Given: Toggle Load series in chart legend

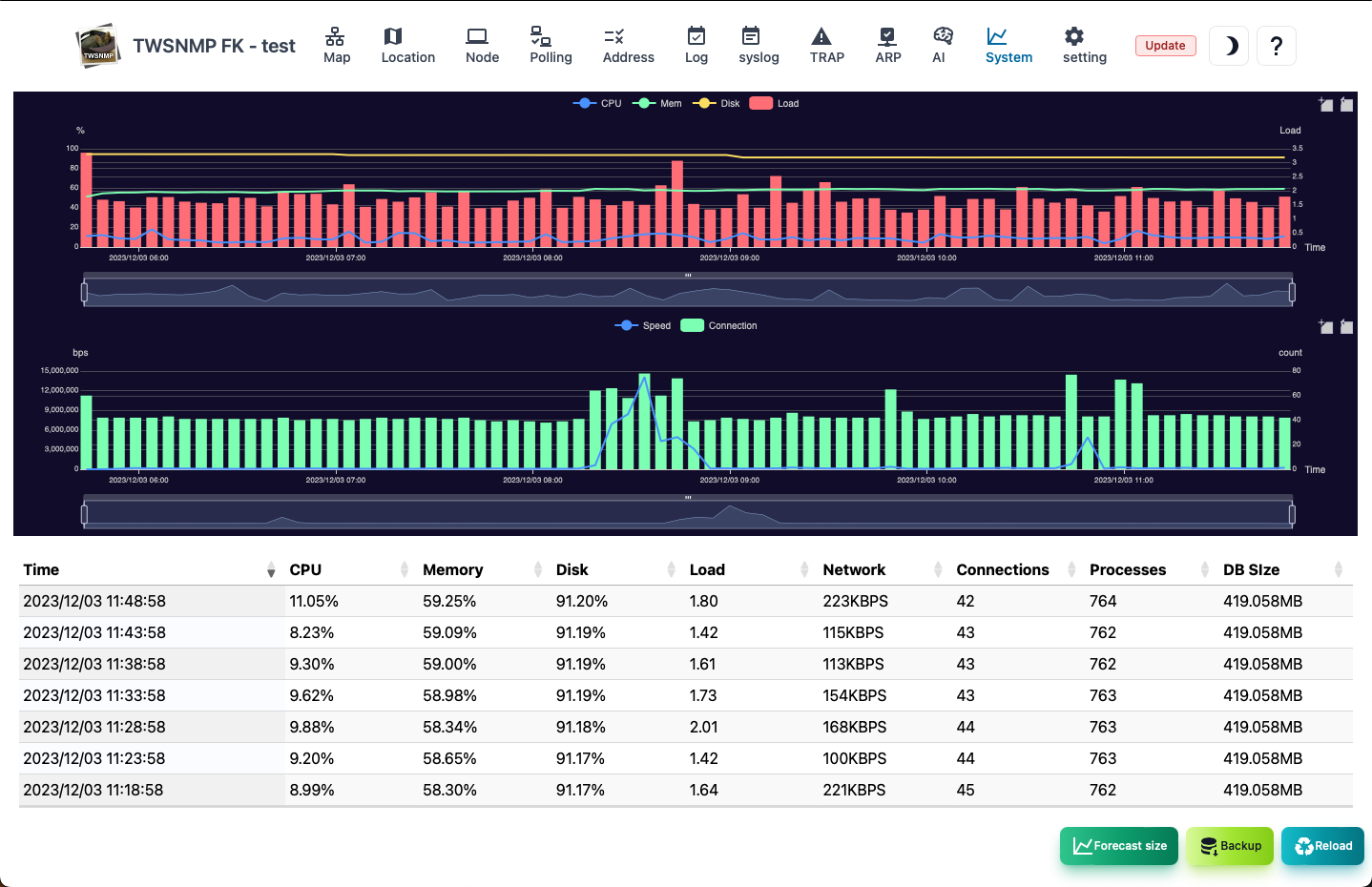Looking at the screenshot, I should [x=774, y=103].
